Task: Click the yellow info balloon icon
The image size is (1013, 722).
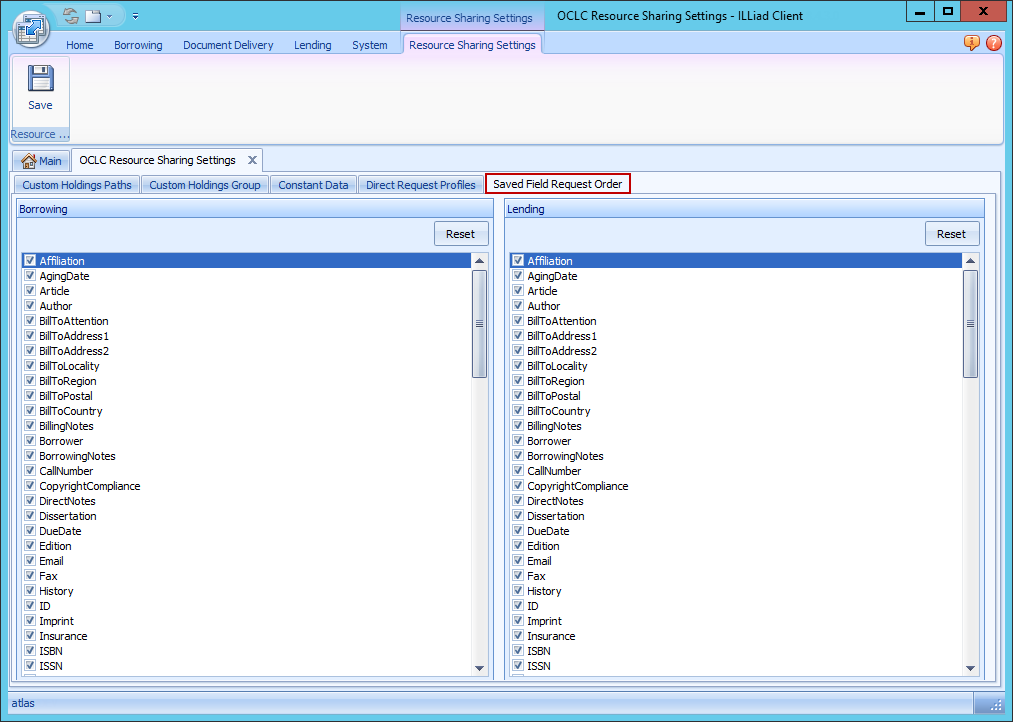Action: coord(970,45)
